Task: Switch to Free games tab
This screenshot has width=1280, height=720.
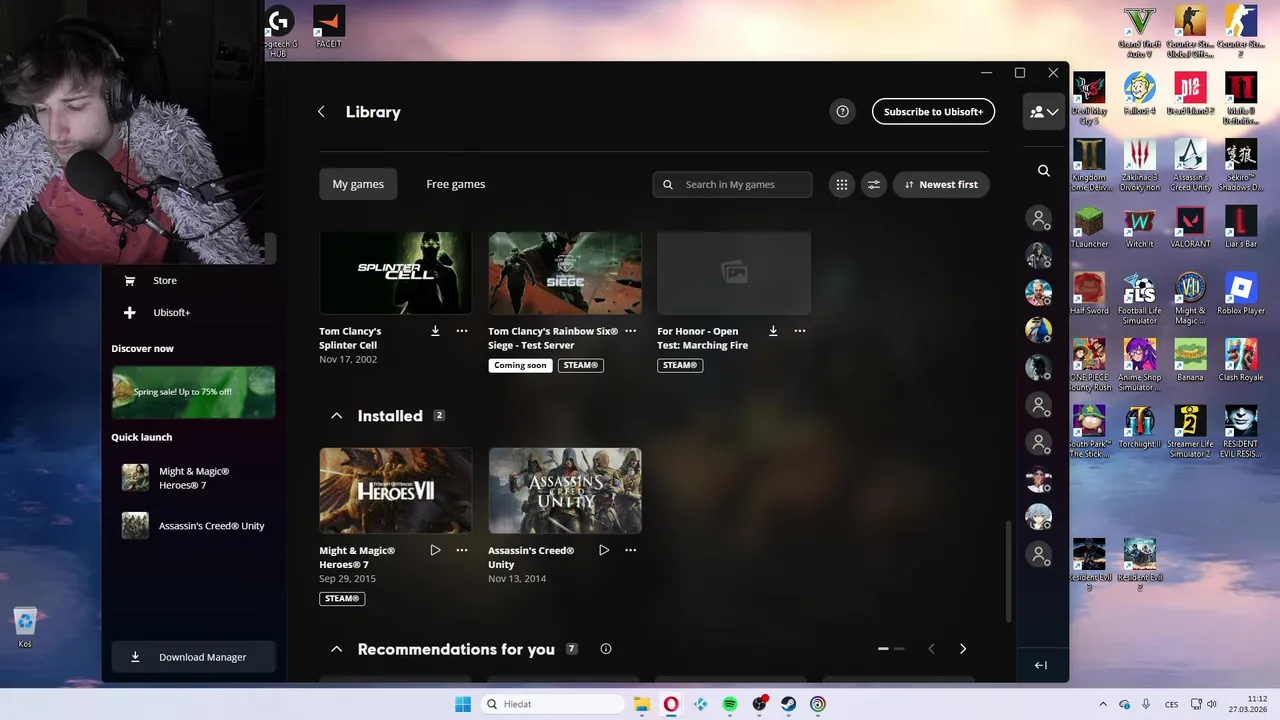Action: [456, 184]
